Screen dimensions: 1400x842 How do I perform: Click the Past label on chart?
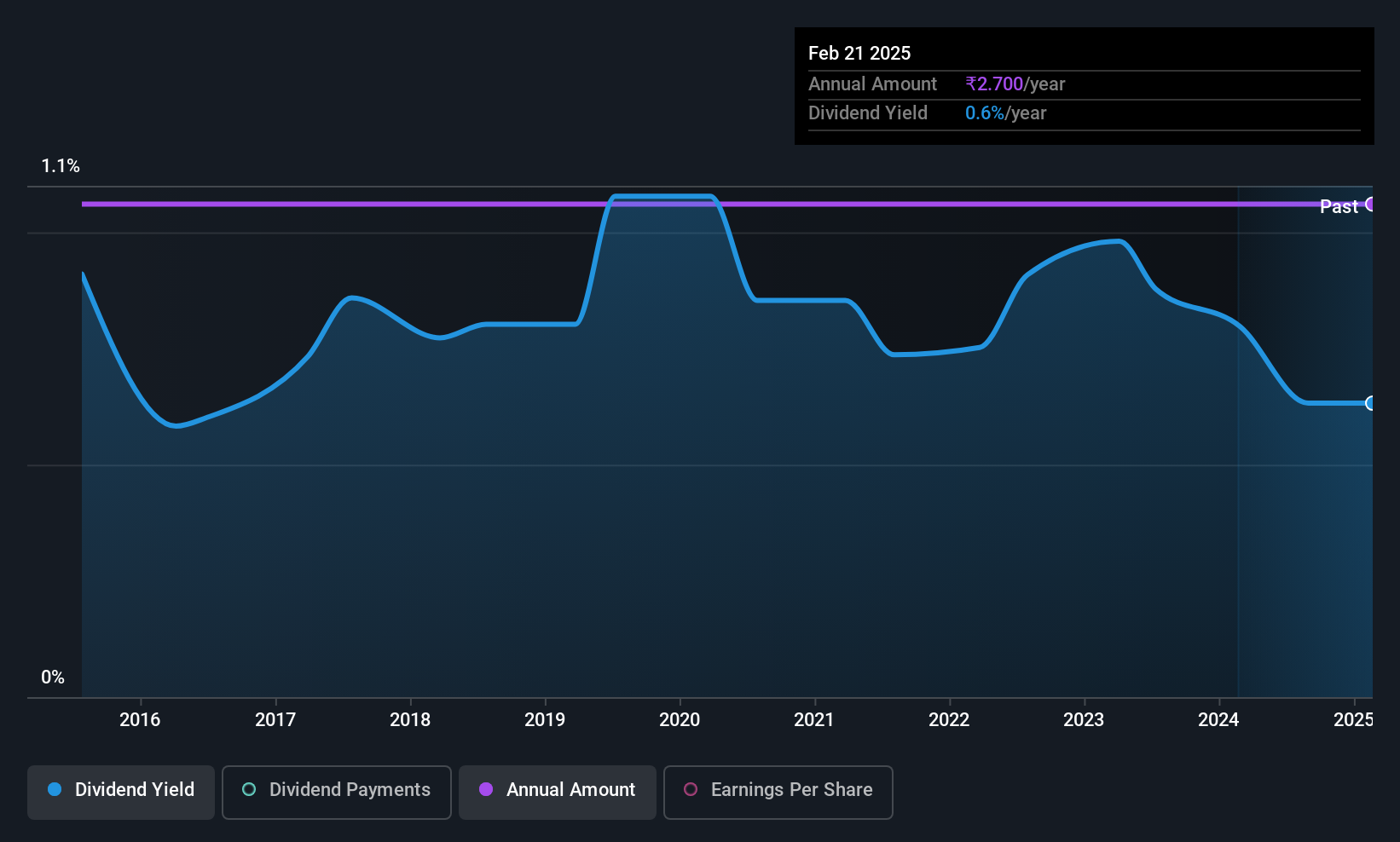pyautogui.click(x=1339, y=206)
